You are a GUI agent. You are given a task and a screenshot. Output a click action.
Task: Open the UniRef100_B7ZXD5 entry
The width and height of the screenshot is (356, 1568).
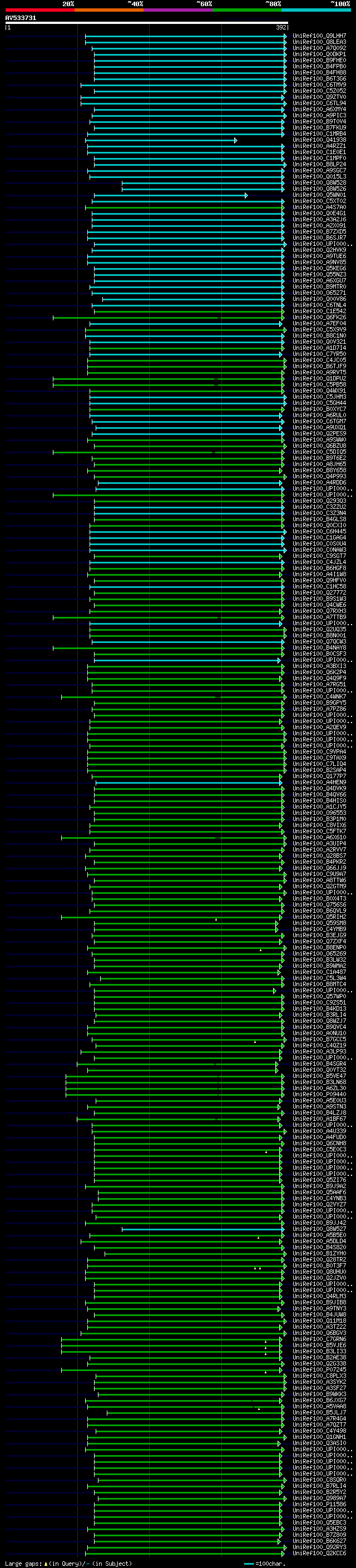(x=319, y=232)
